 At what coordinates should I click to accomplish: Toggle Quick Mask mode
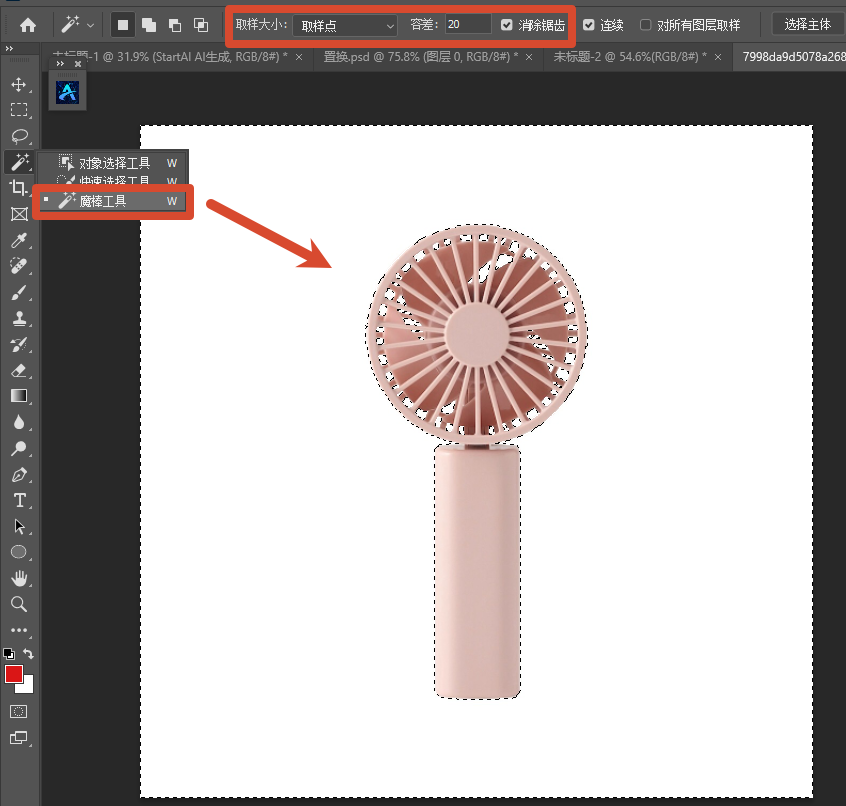pos(18,712)
